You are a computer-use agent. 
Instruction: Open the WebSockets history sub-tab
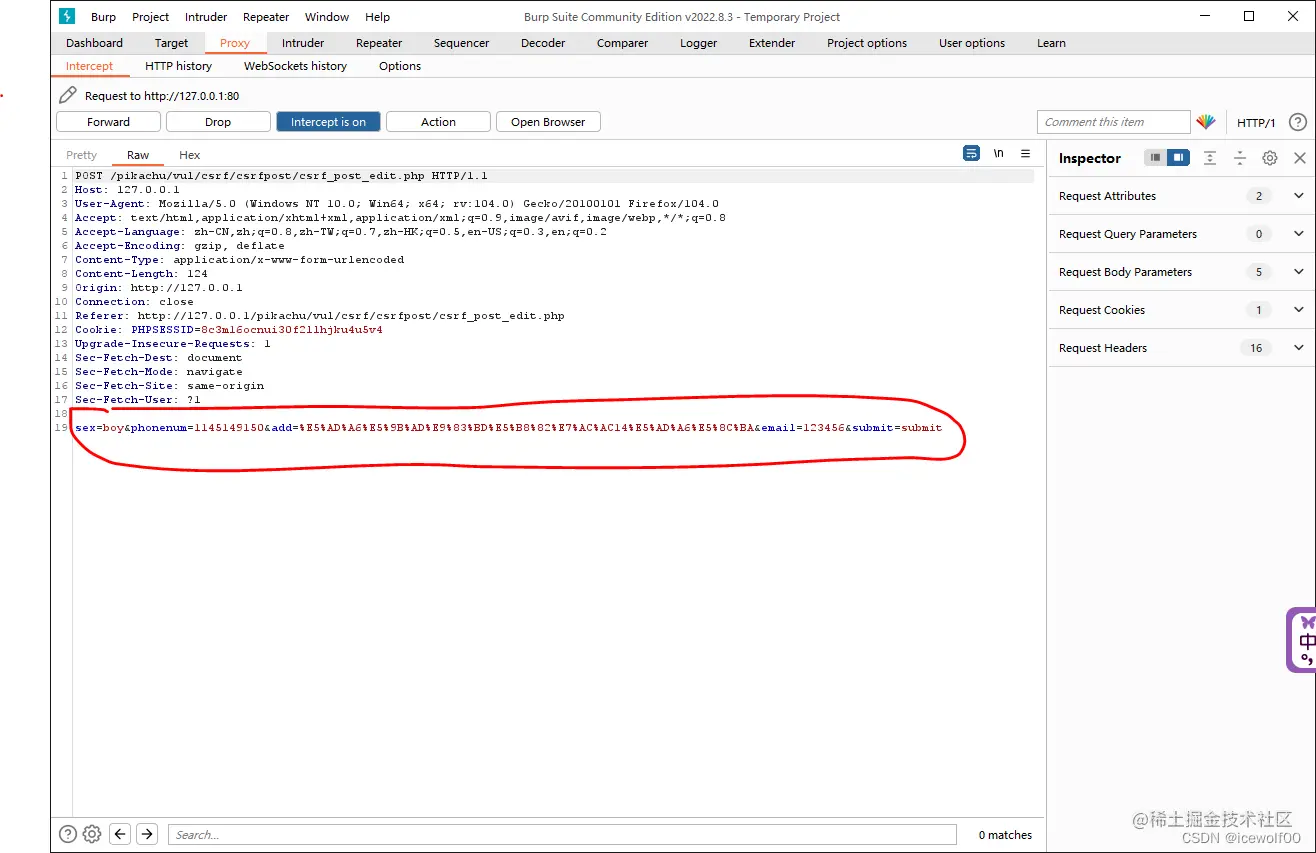pos(295,66)
